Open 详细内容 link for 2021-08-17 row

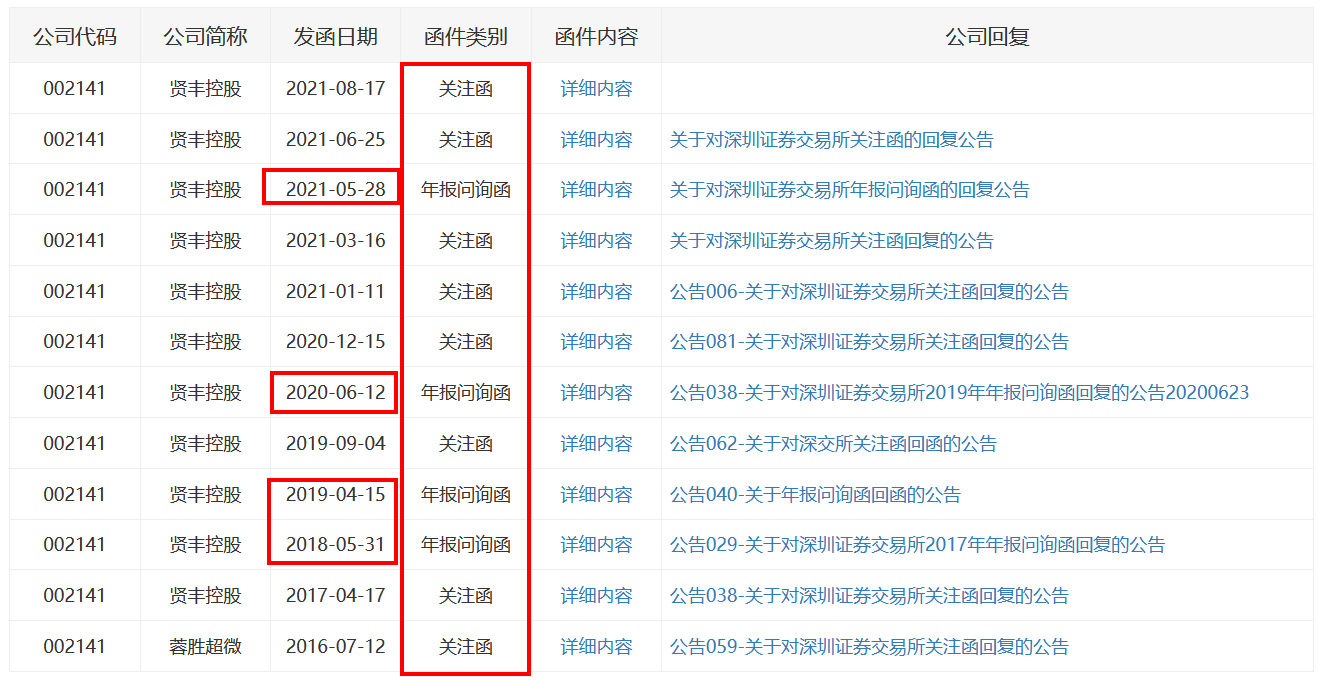click(x=596, y=89)
